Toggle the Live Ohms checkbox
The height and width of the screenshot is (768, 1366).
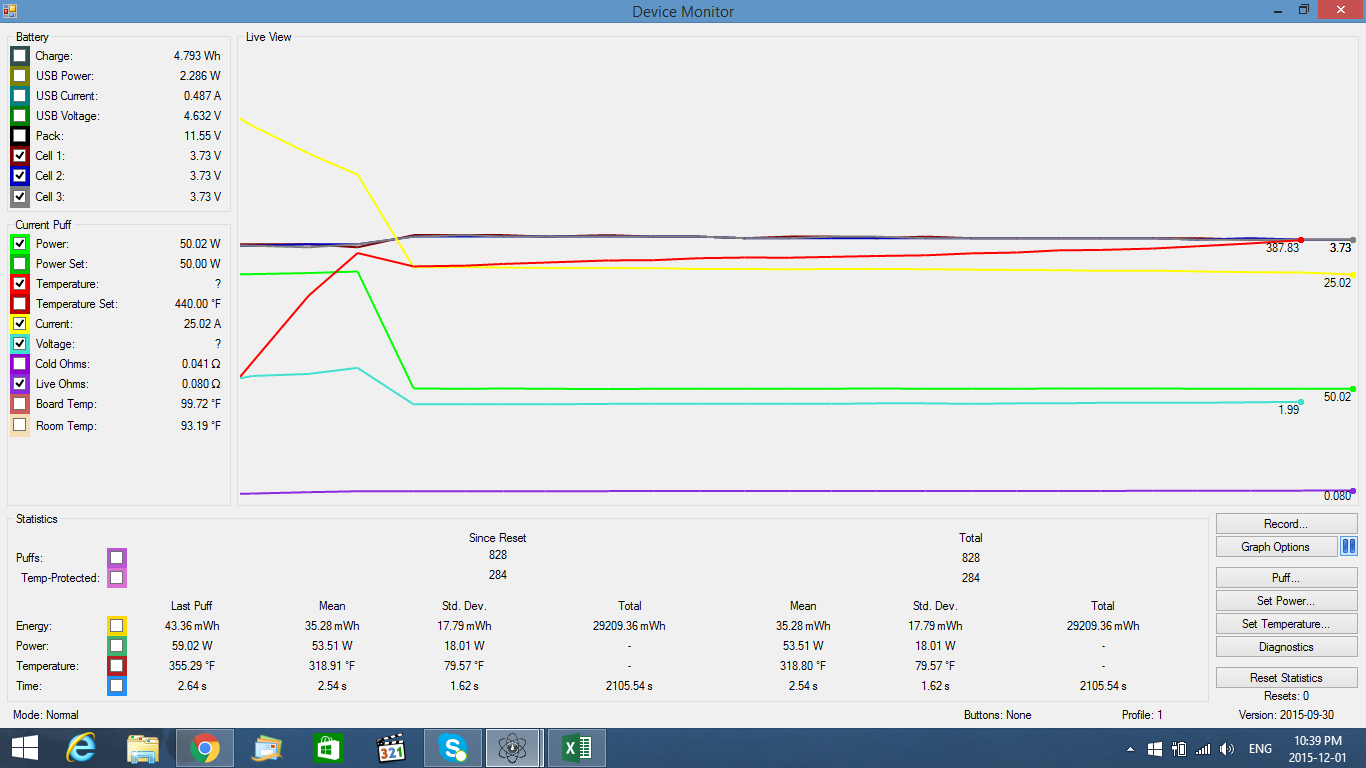click(x=20, y=384)
